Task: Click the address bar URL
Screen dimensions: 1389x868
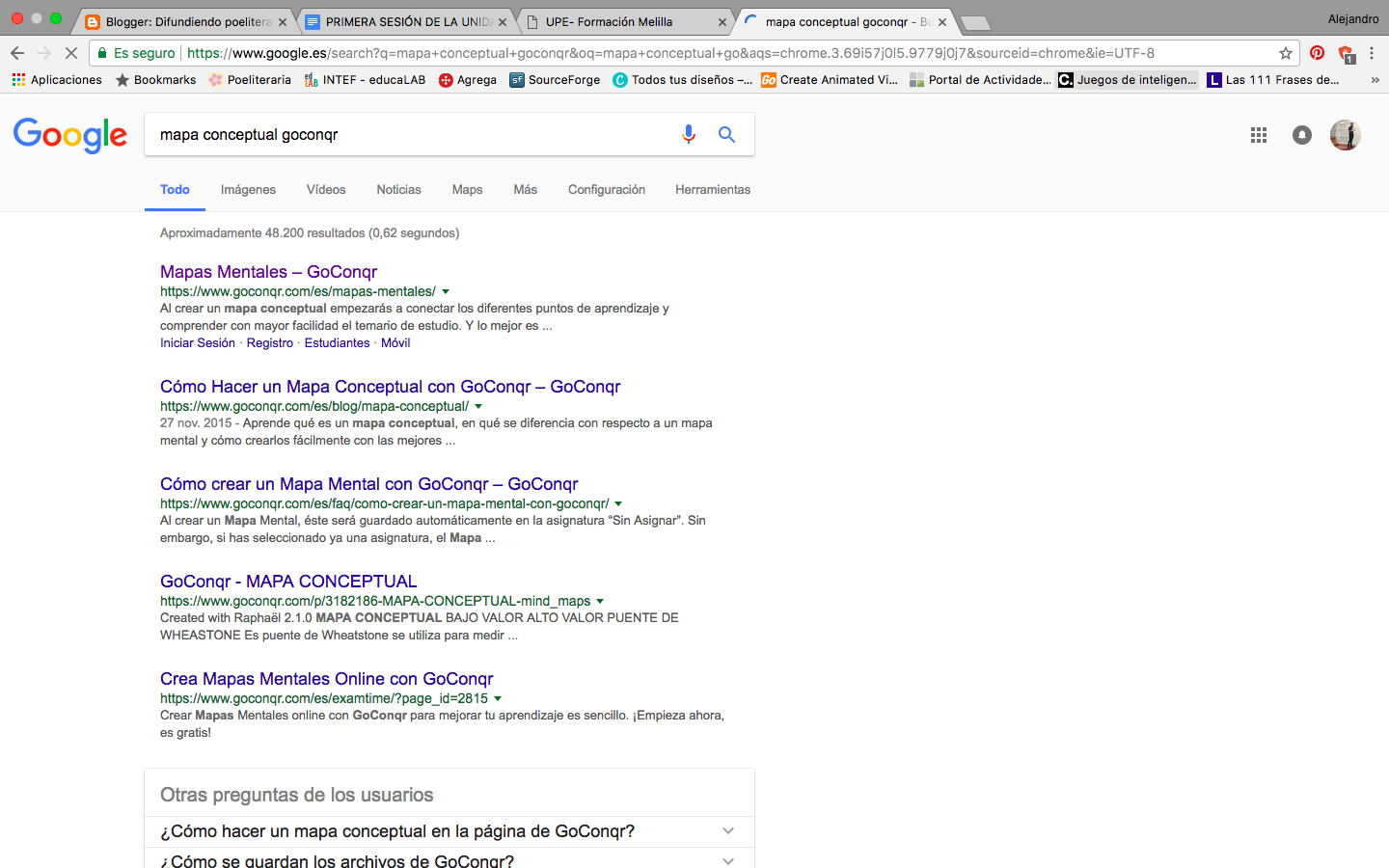Action: pyautogui.click(x=670, y=53)
